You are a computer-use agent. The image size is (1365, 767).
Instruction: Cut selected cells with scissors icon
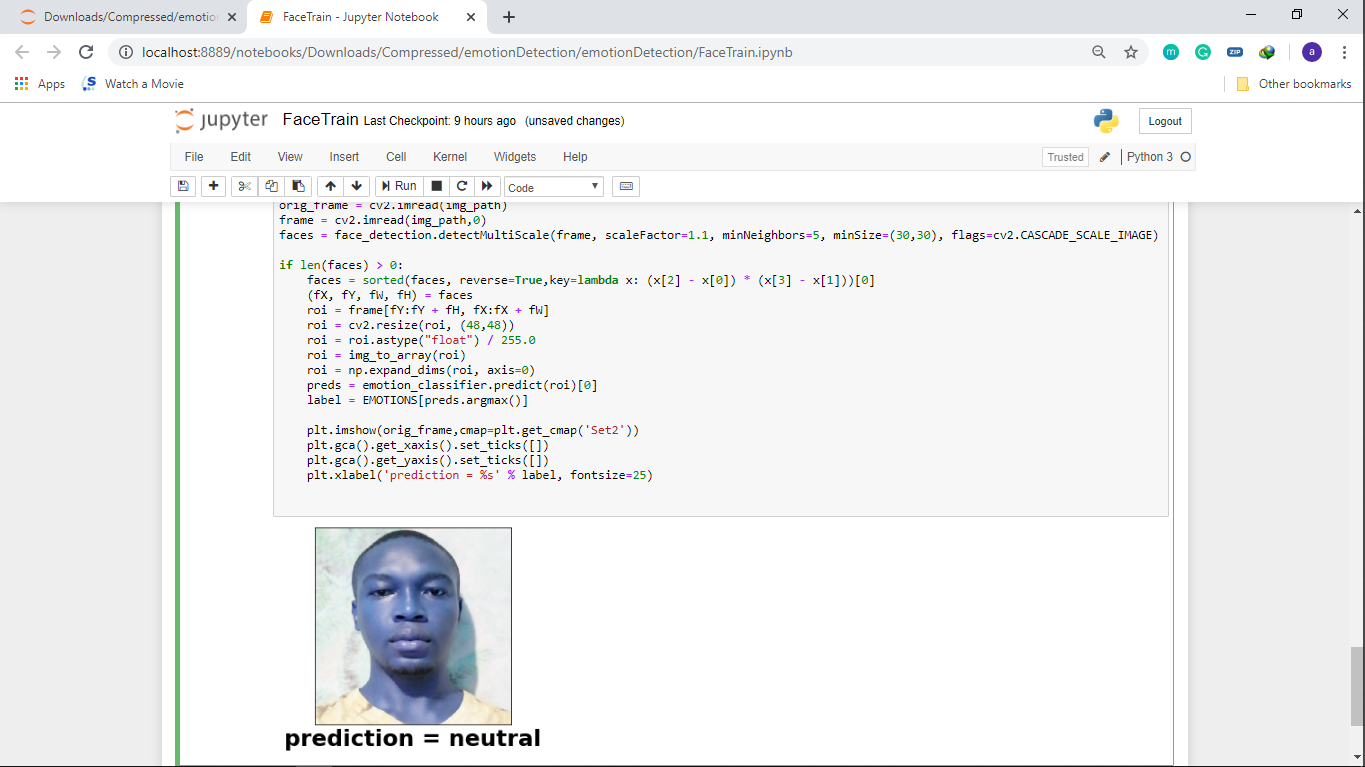pos(244,186)
